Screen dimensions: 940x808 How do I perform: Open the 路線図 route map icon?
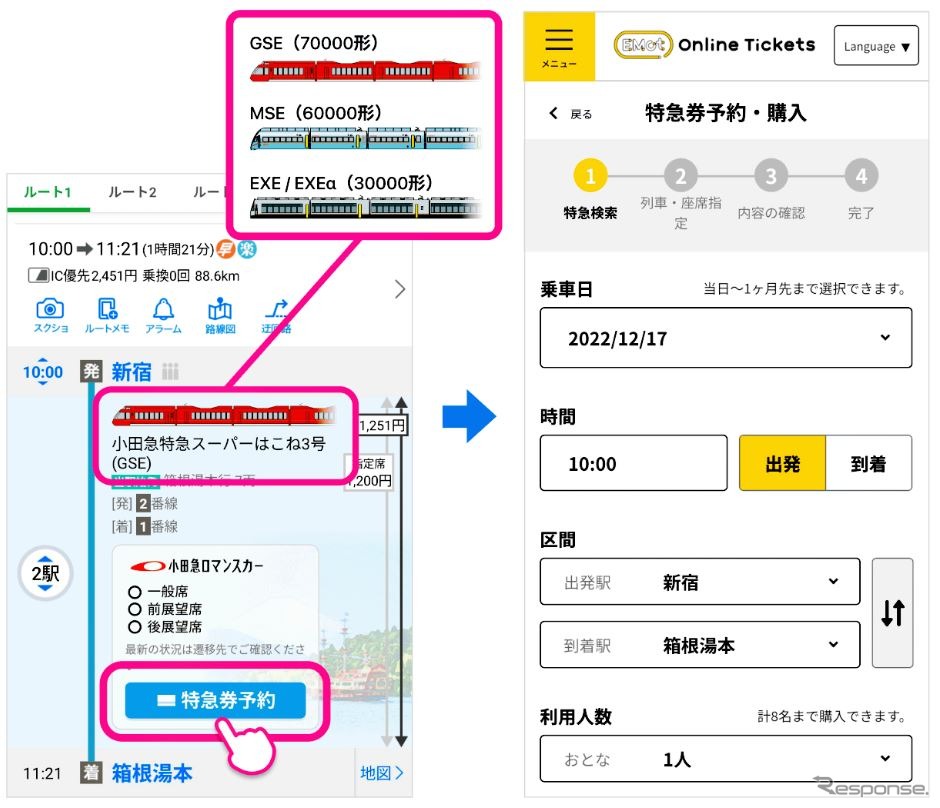point(220,315)
